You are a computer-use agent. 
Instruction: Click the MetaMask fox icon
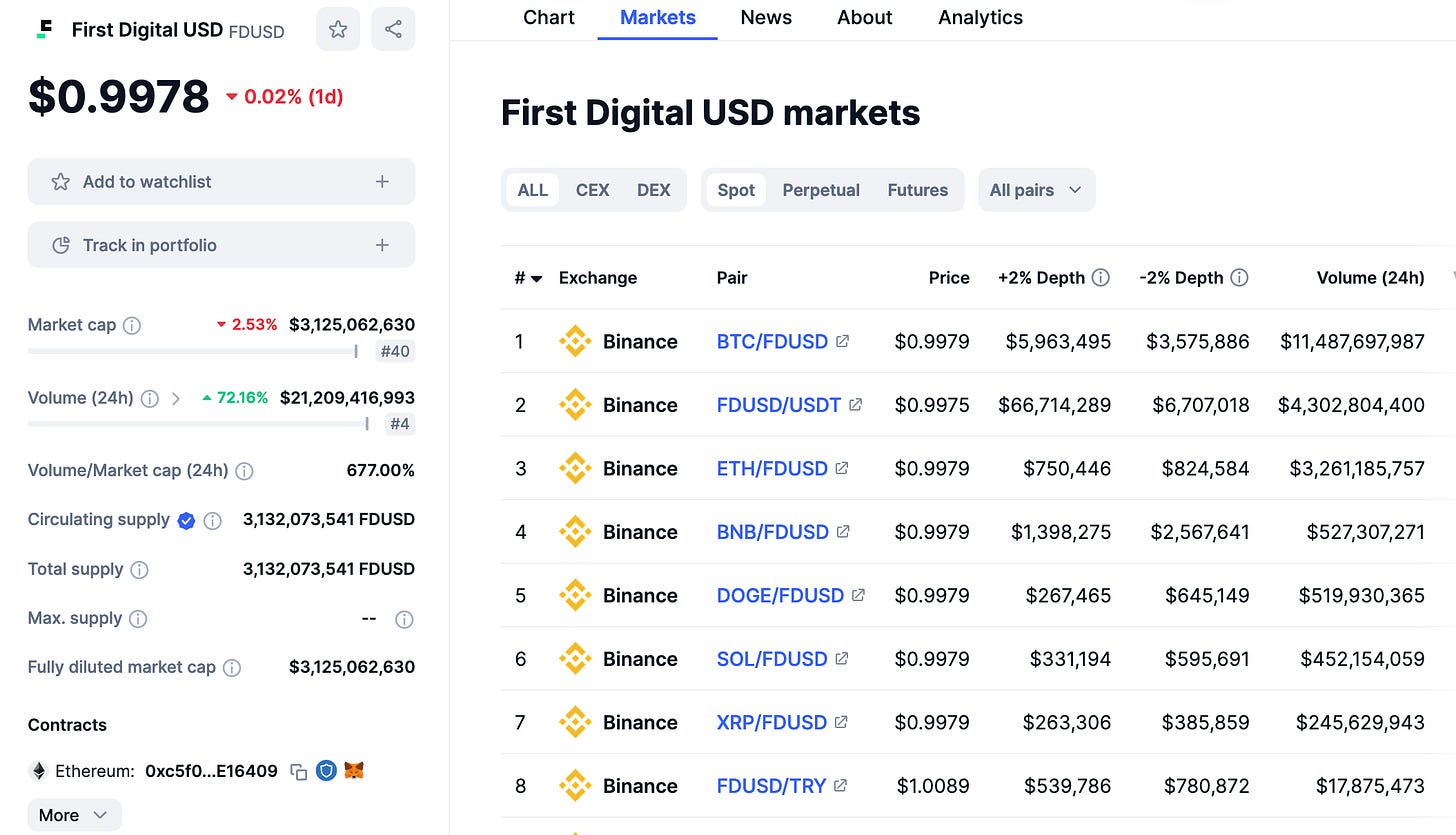pos(354,771)
